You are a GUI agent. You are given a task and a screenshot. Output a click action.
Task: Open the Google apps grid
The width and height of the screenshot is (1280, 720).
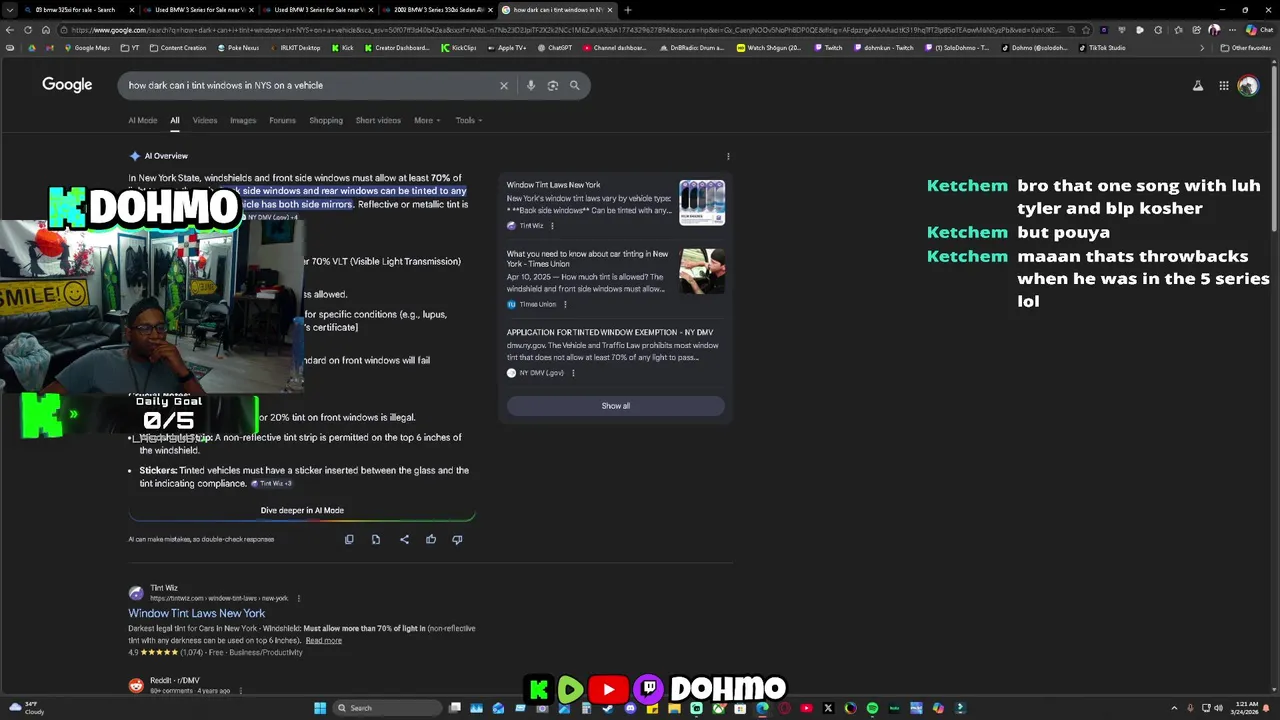(1223, 86)
